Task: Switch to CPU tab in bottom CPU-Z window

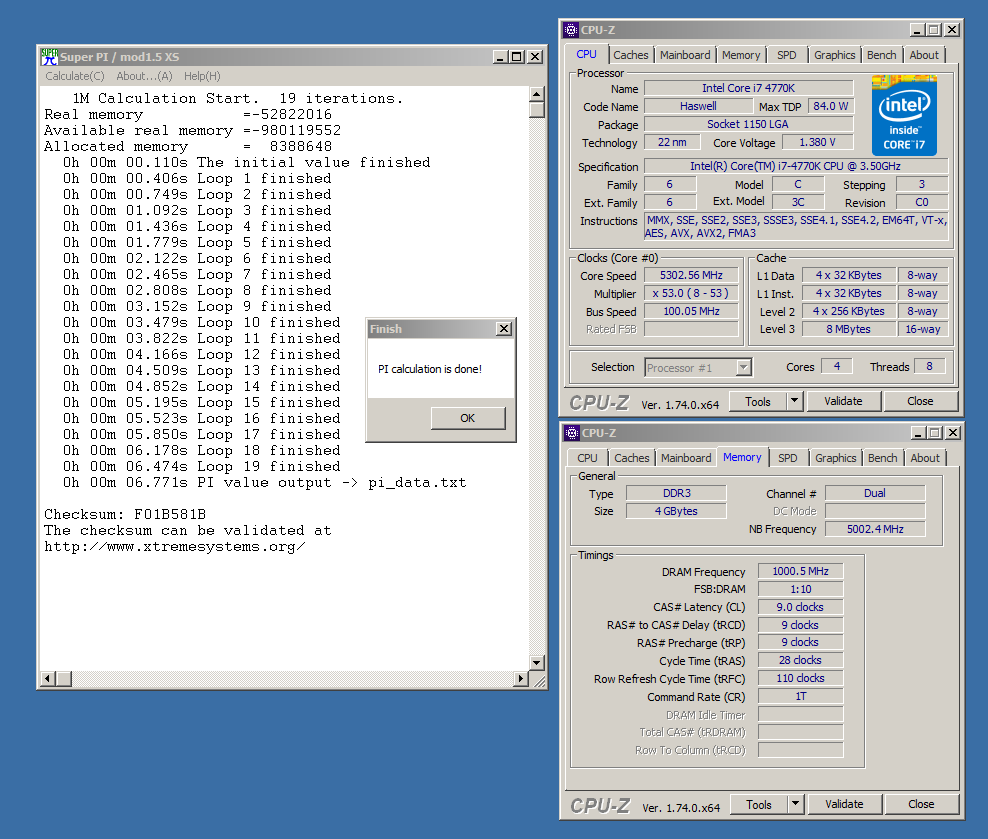Action: click(x=587, y=459)
